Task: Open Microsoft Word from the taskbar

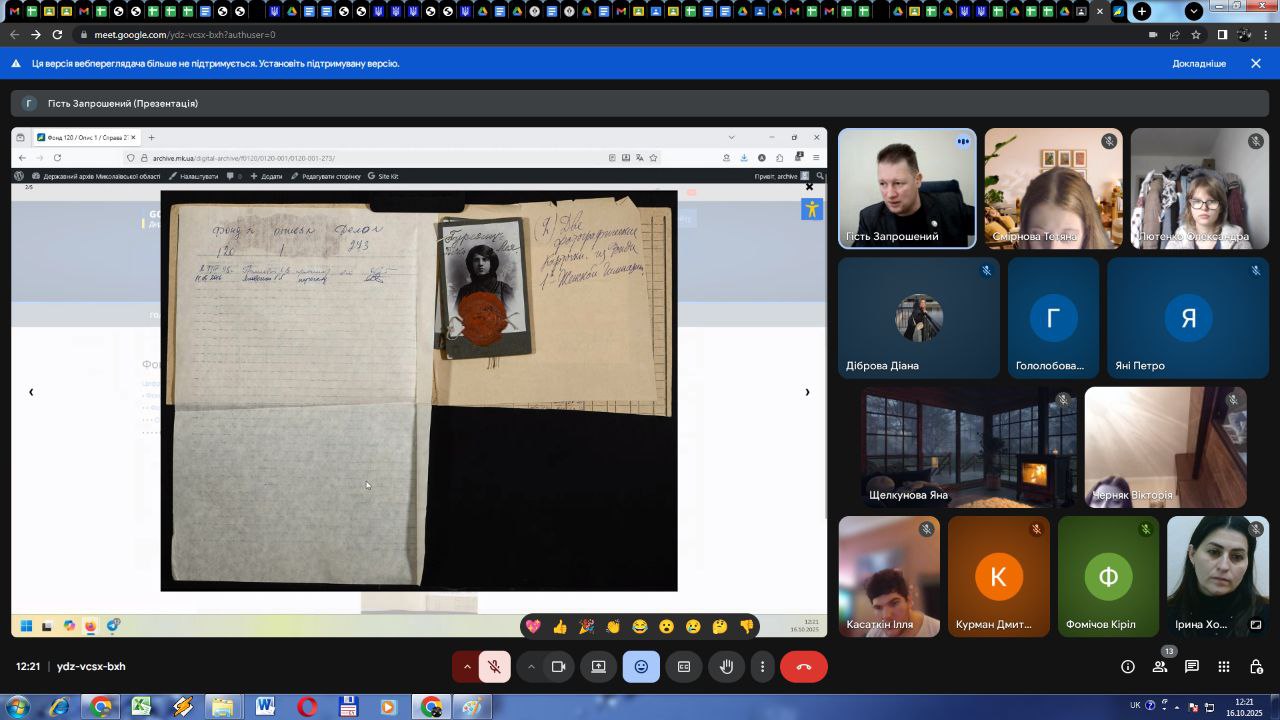Action: [x=265, y=707]
